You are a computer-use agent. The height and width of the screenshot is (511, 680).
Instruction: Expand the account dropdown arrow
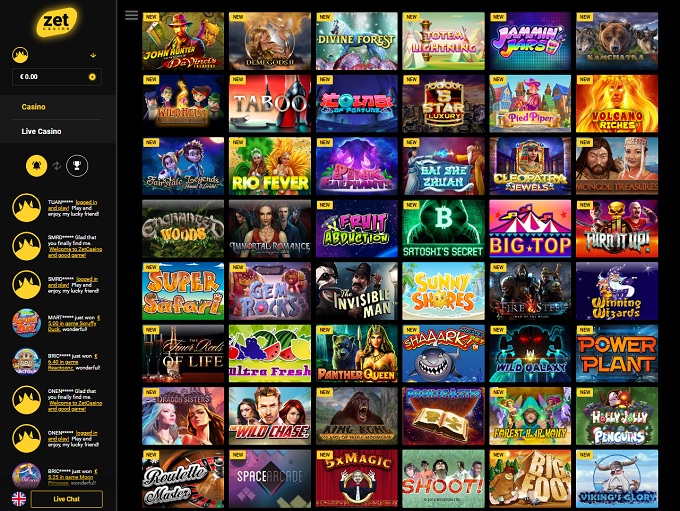point(93,56)
